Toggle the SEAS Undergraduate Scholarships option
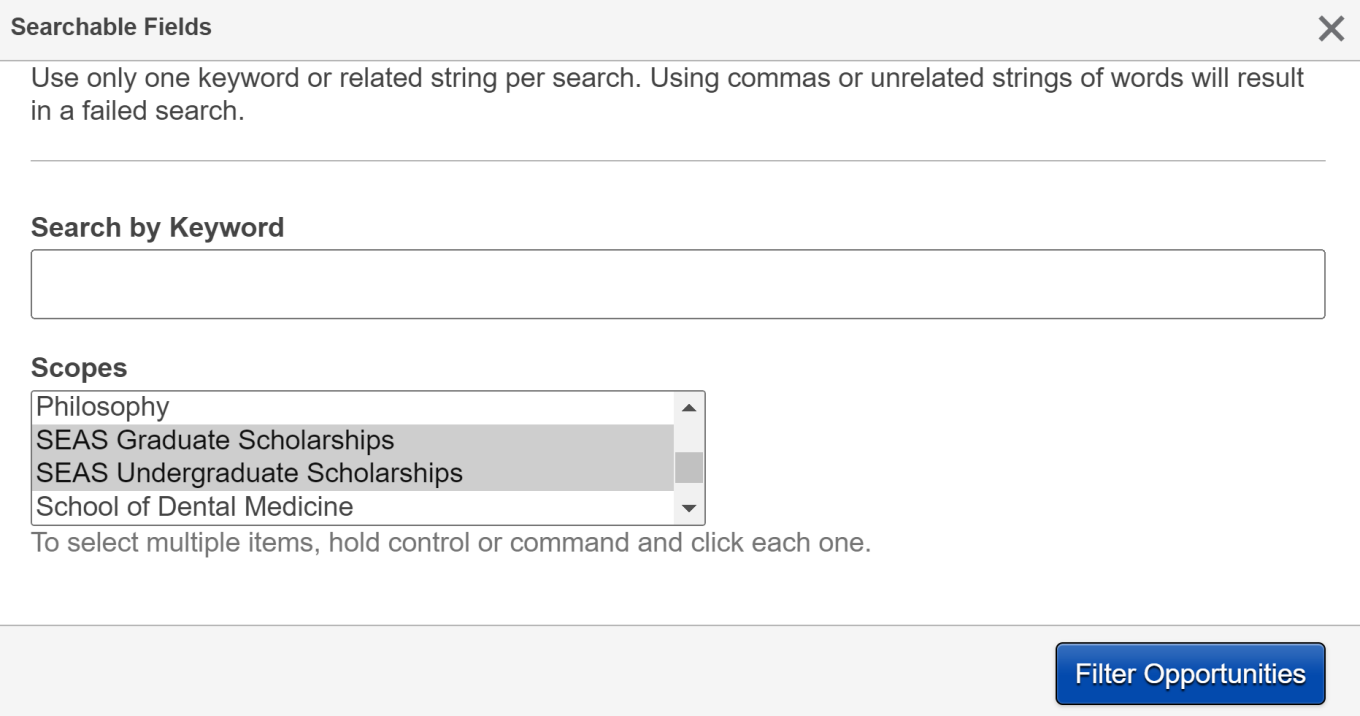1360x716 pixels. (x=249, y=473)
